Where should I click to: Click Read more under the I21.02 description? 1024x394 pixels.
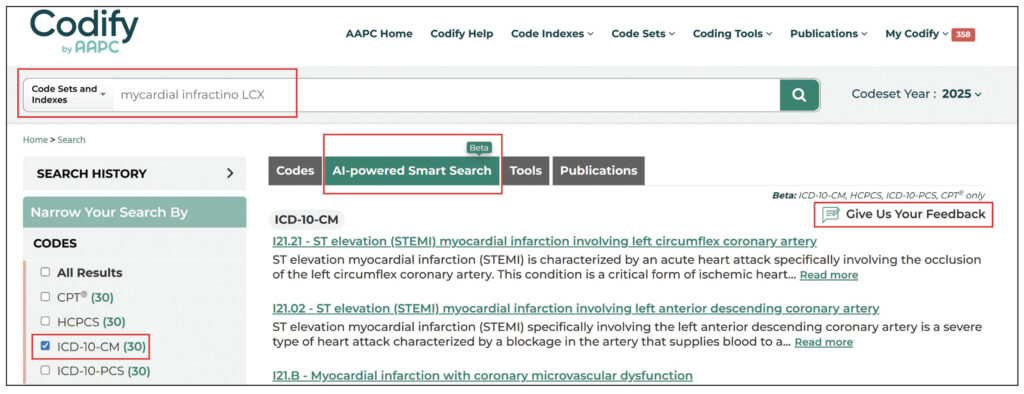tap(824, 342)
